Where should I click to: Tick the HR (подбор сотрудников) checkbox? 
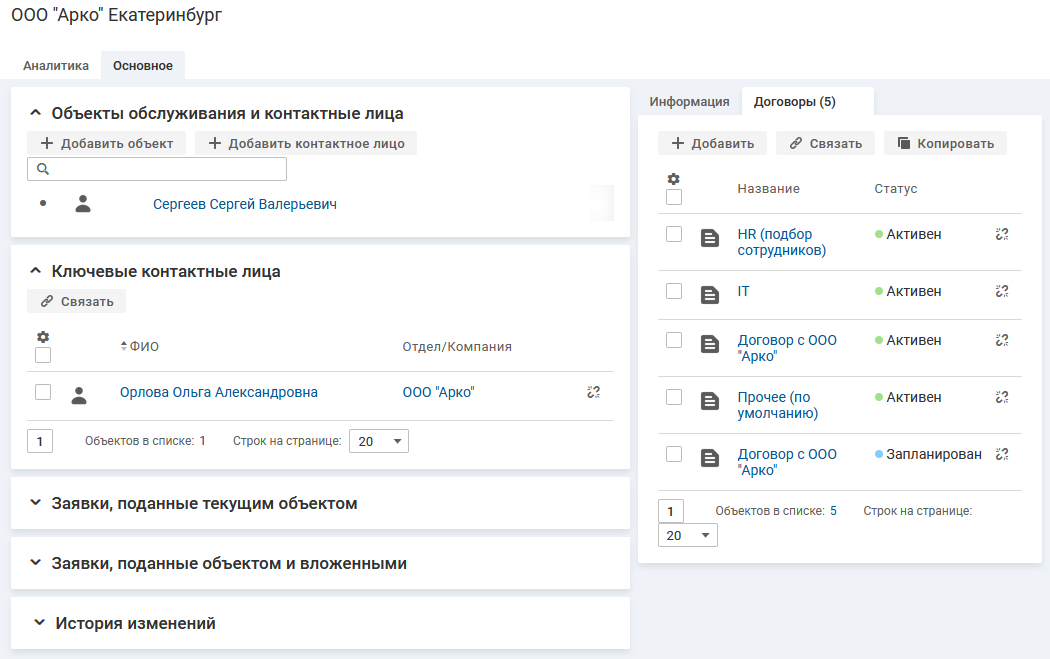[674, 234]
